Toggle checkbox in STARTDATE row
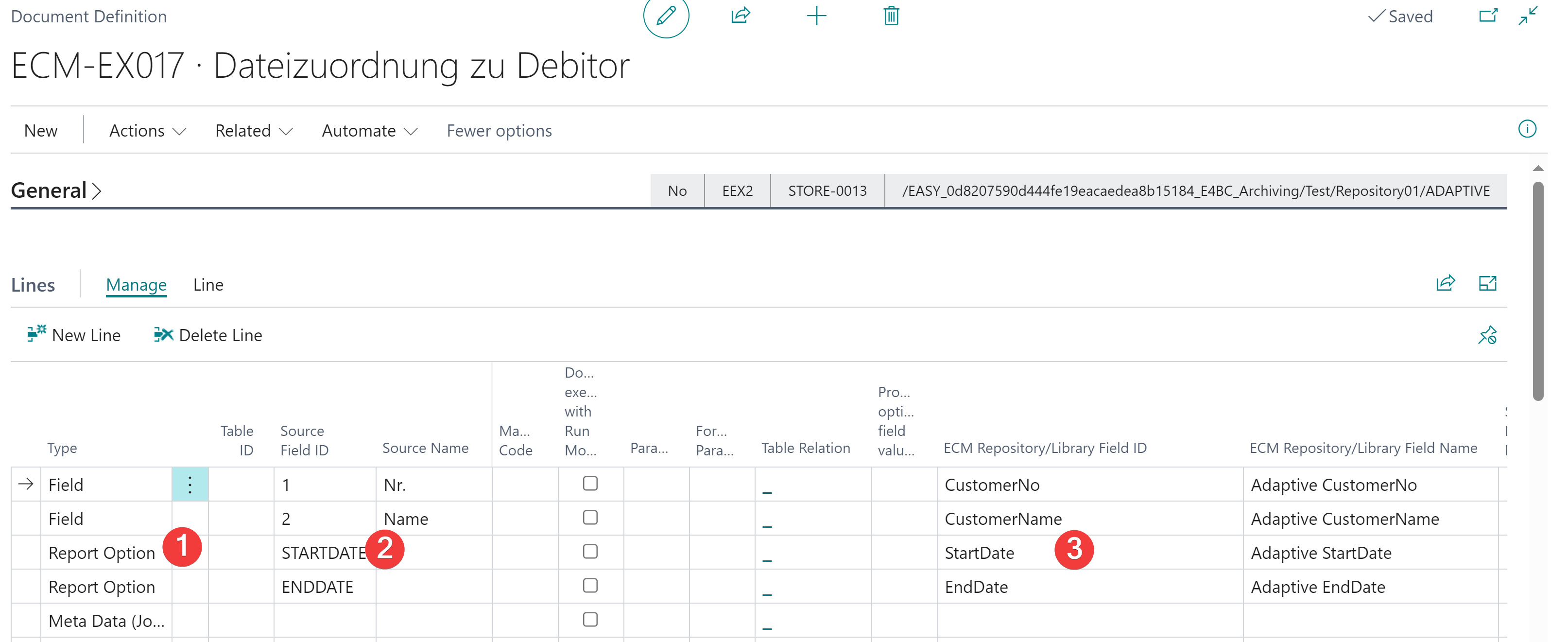 click(x=589, y=552)
